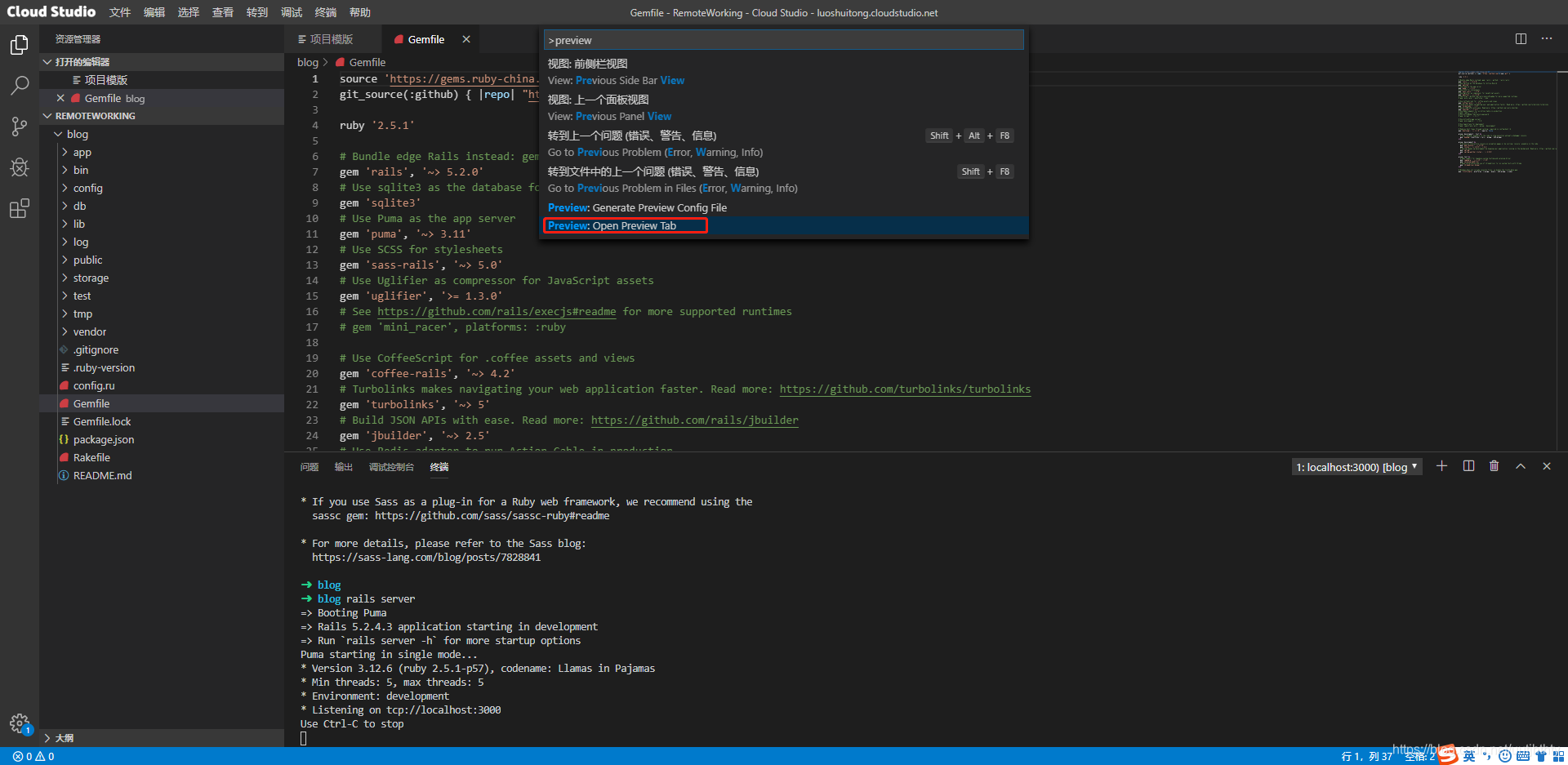Kill terminal with trash icon
The image size is (1568, 765).
pyautogui.click(x=1494, y=466)
